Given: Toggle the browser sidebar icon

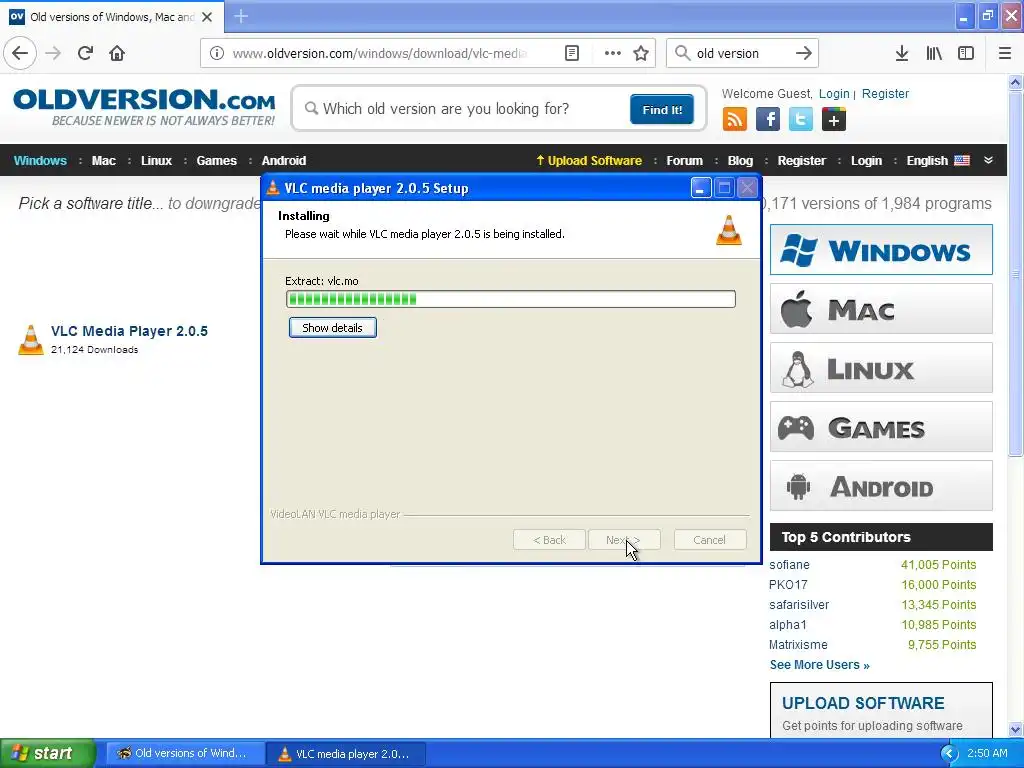Looking at the screenshot, I should 966,53.
